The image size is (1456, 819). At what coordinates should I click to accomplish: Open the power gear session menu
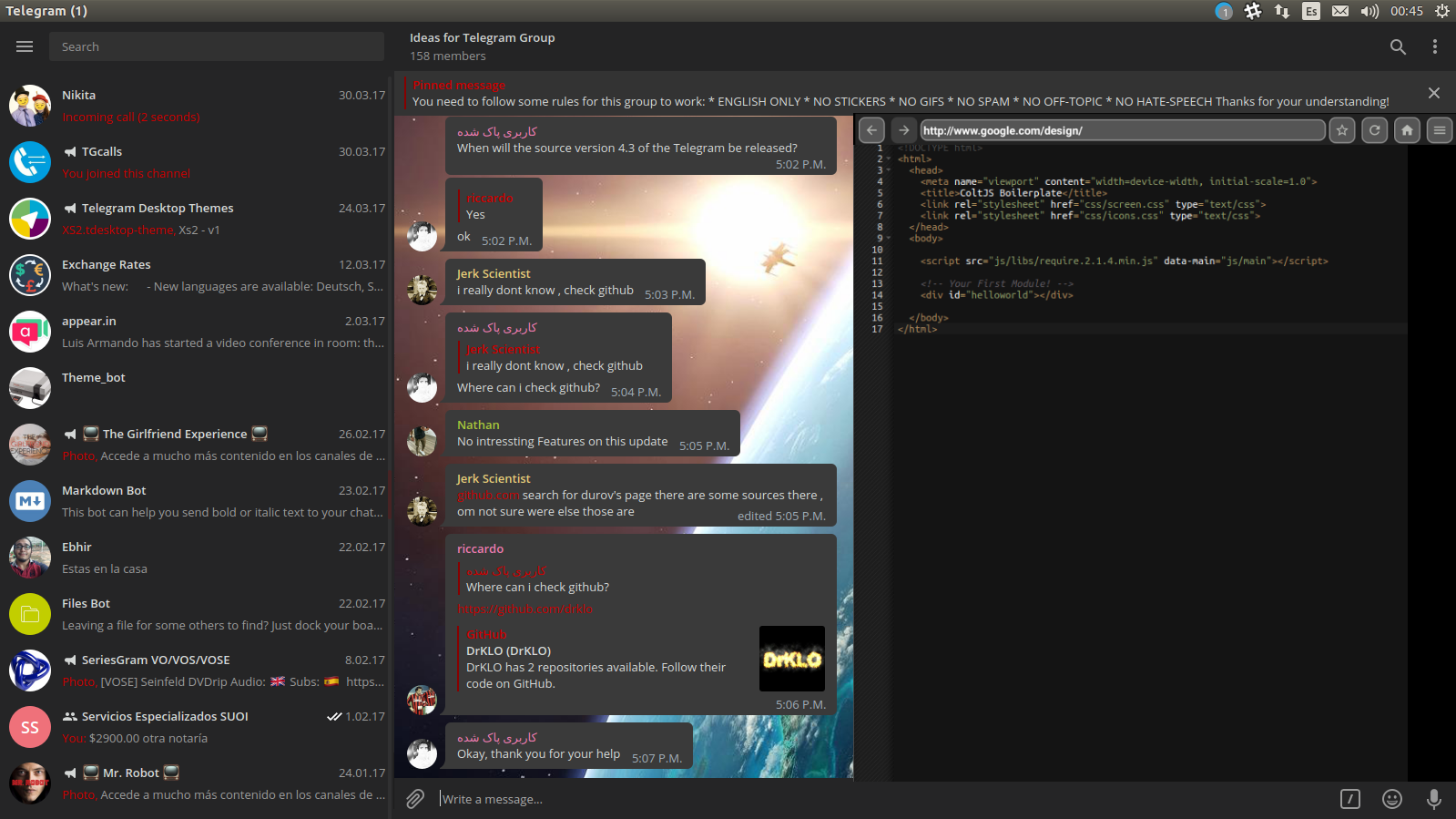point(1442,11)
